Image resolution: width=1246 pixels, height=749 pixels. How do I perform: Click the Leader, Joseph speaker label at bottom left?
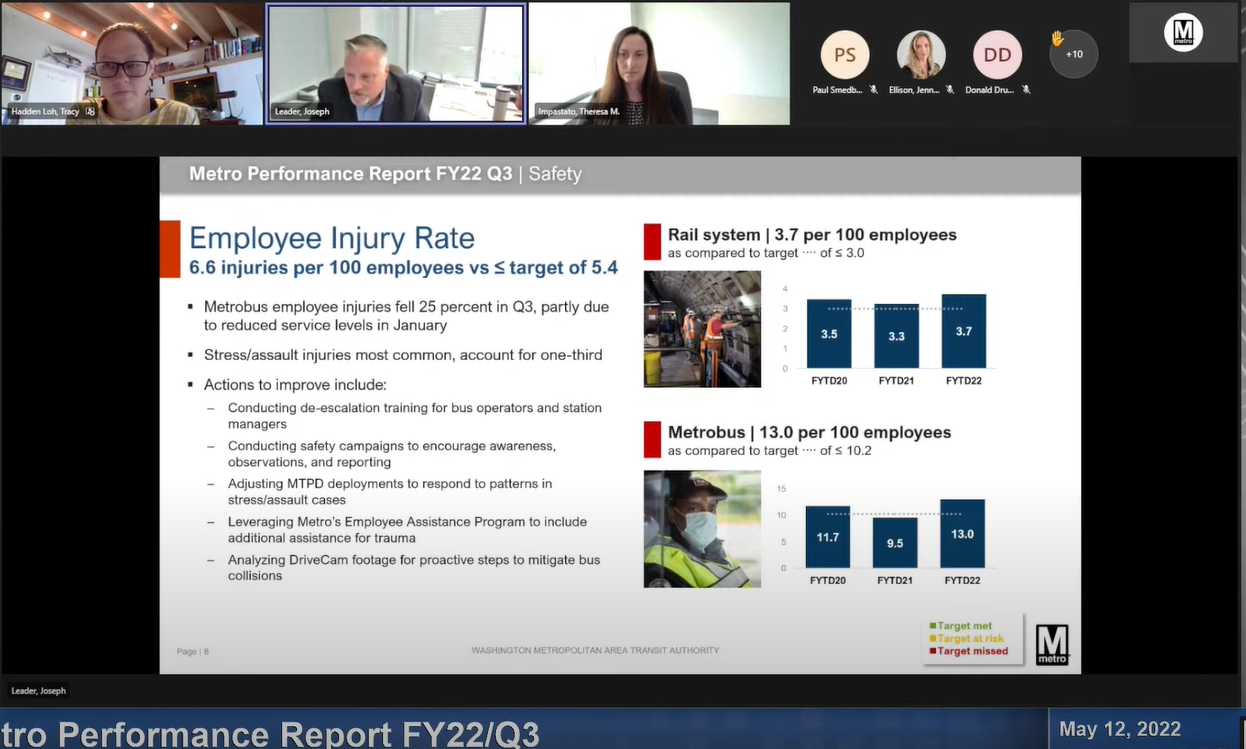pos(38,691)
